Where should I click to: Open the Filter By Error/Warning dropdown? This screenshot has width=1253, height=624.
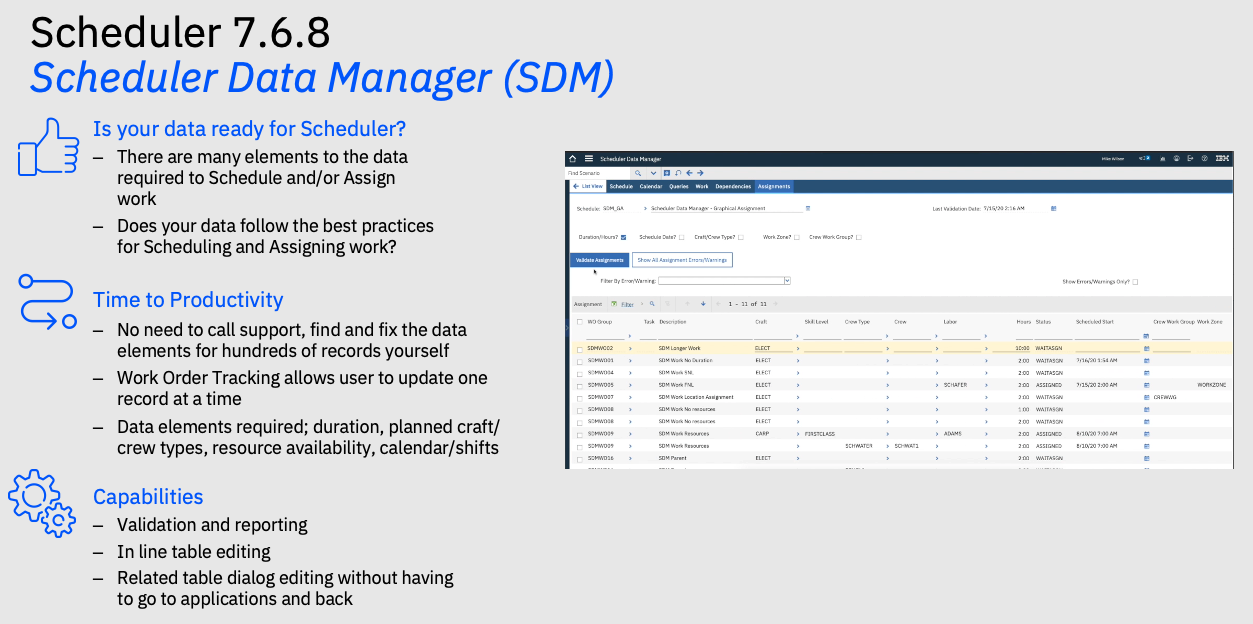788,281
